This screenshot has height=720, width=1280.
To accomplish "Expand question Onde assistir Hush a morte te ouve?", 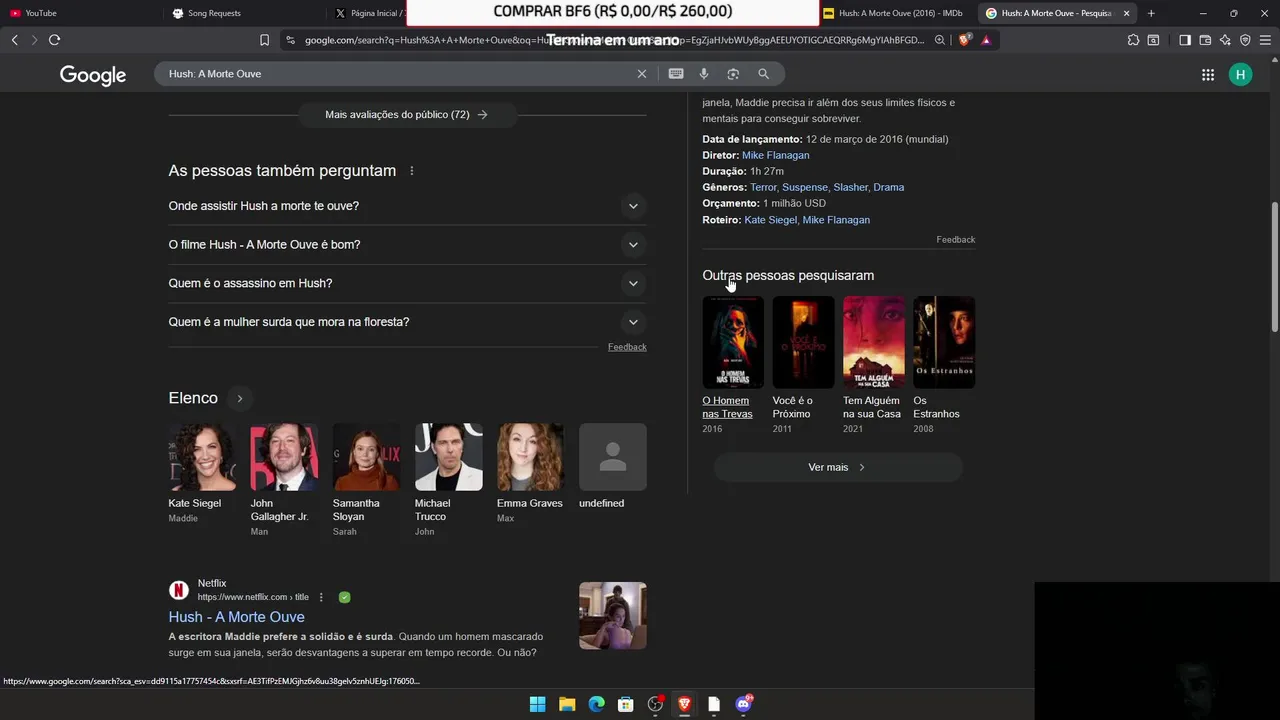I will tap(408, 206).
